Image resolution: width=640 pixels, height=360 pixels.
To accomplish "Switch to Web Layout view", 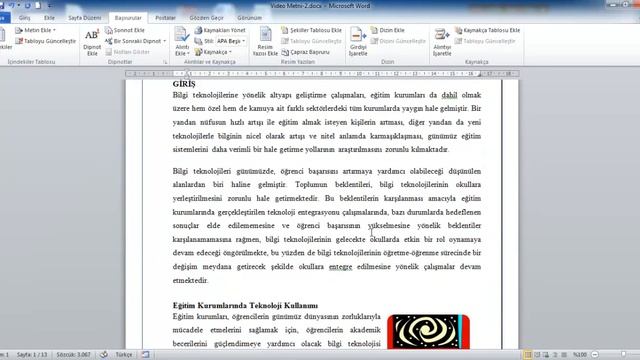I will coord(546,355).
